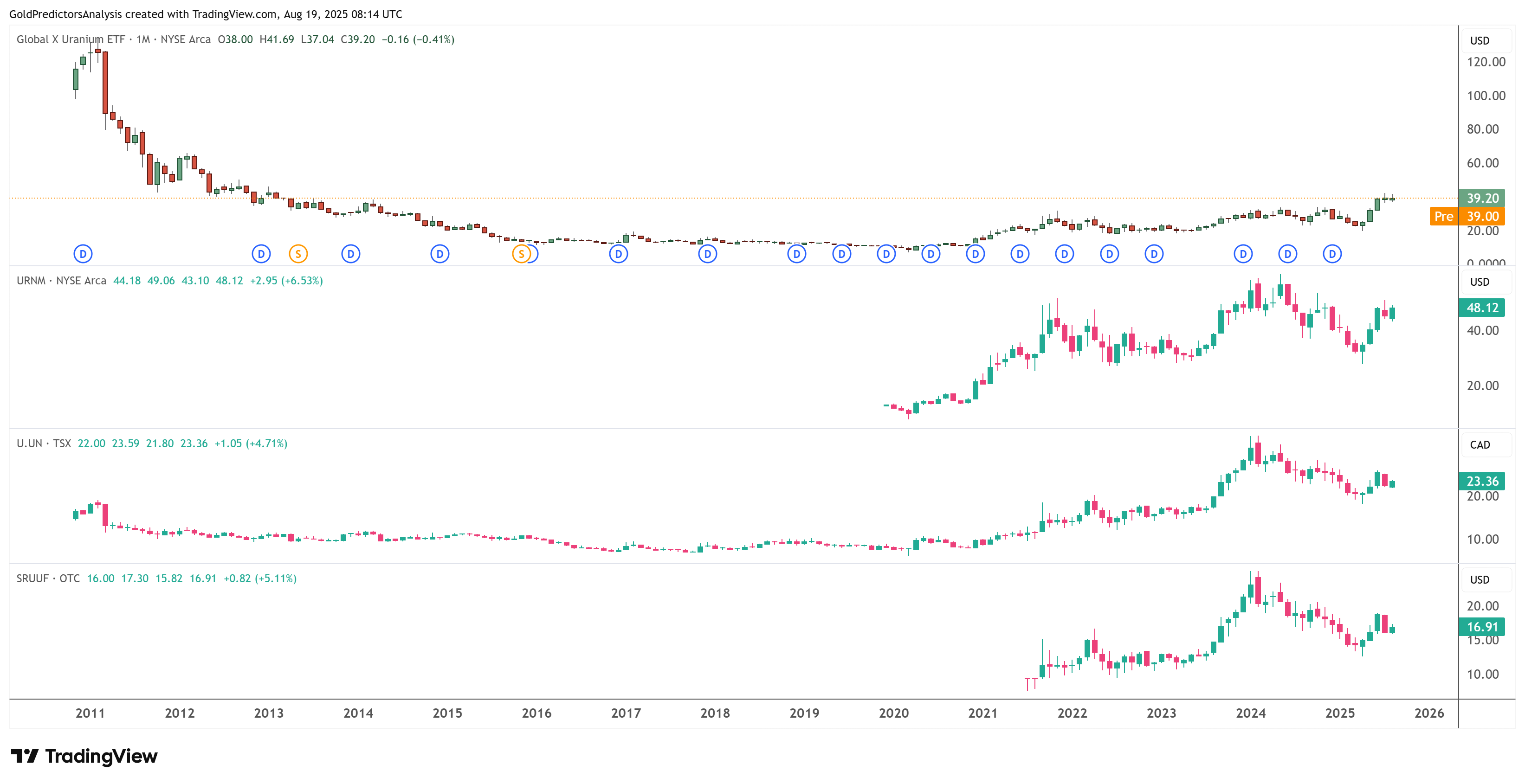
Task: Click the orange split marker near 2016
Action: point(520,254)
